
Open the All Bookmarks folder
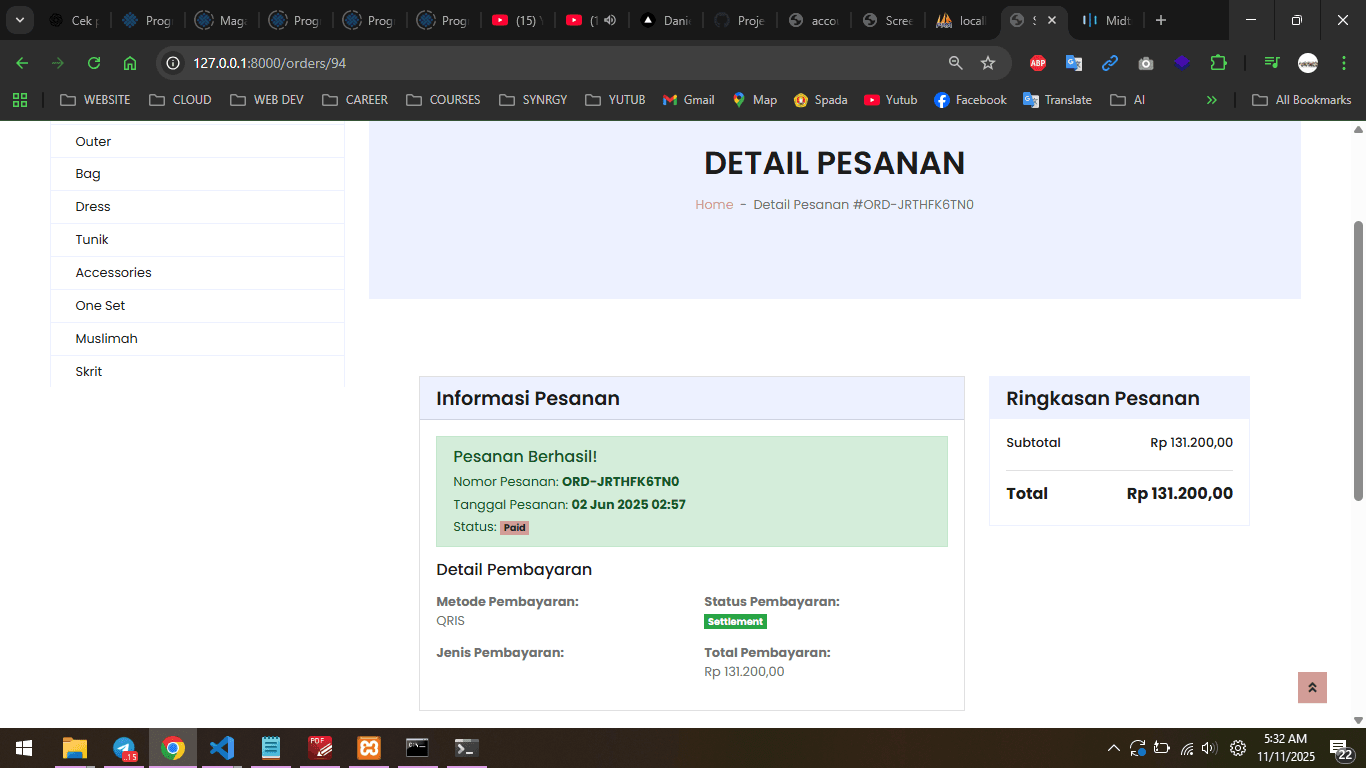pyautogui.click(x=1301, y=99)
